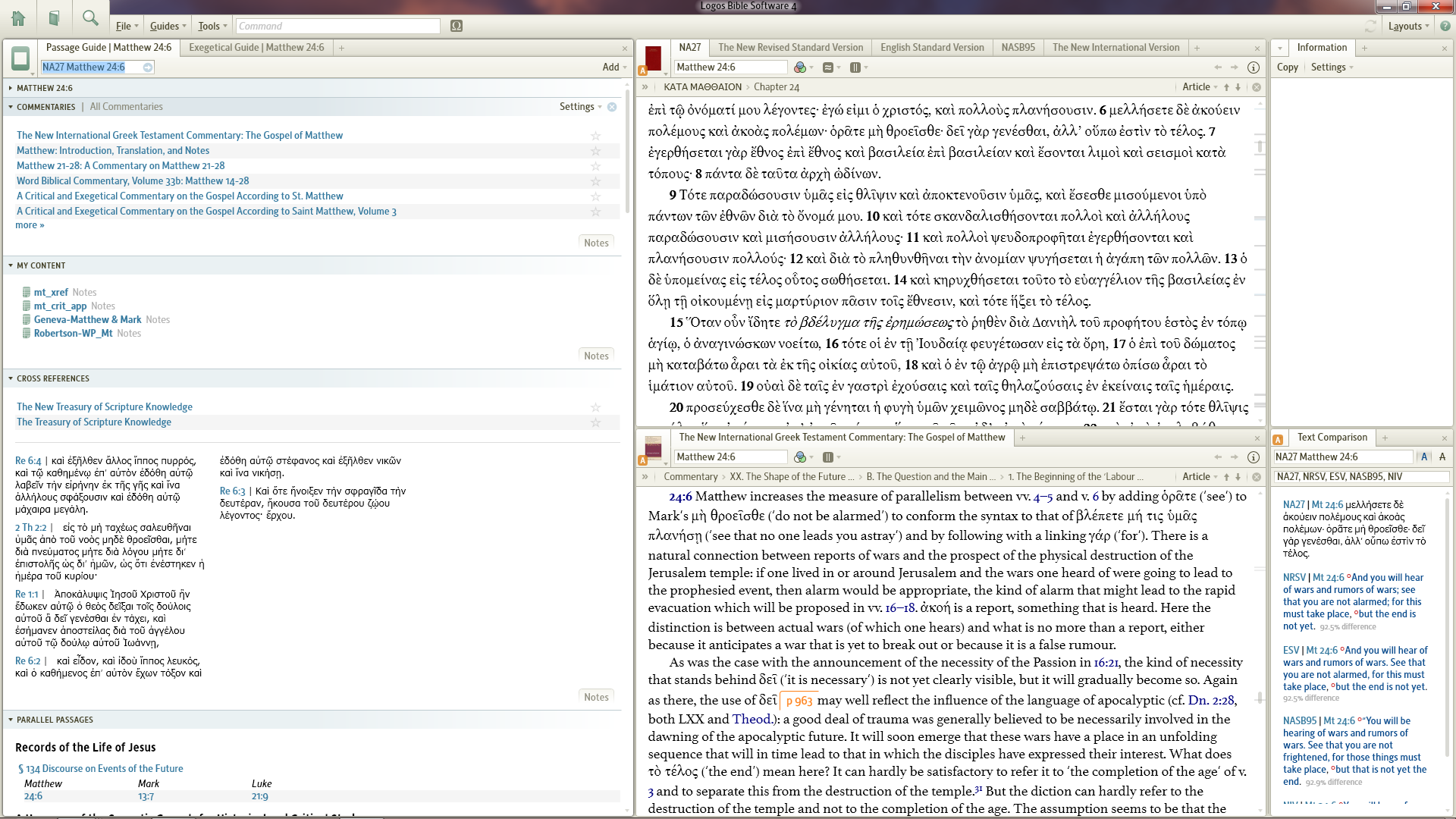The image size is (1456, 819).
Task: Click the Omega character icon beside Command box
Action: 457,26
